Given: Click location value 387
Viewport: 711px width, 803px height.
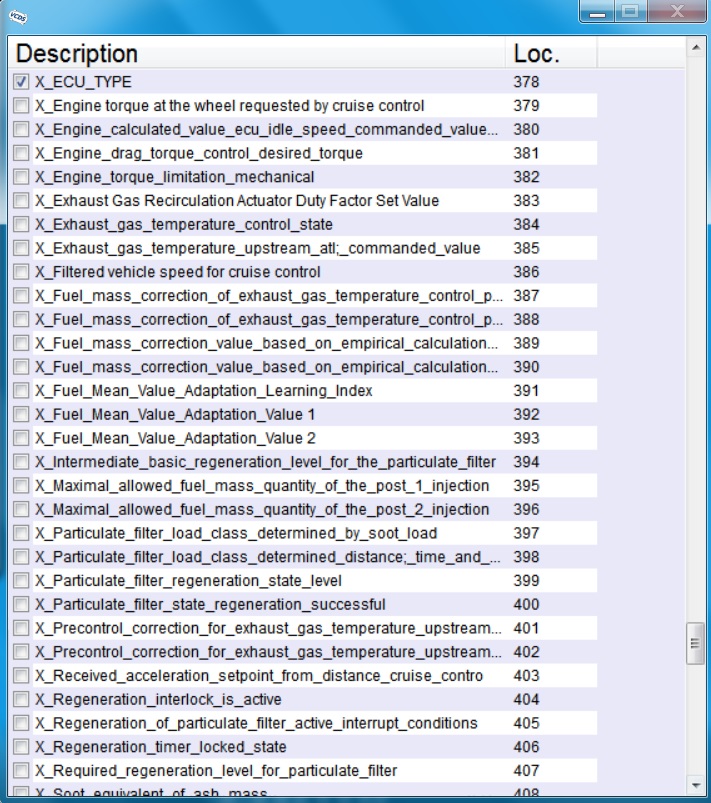Looking at the screenshot, I should pos(526,295).
